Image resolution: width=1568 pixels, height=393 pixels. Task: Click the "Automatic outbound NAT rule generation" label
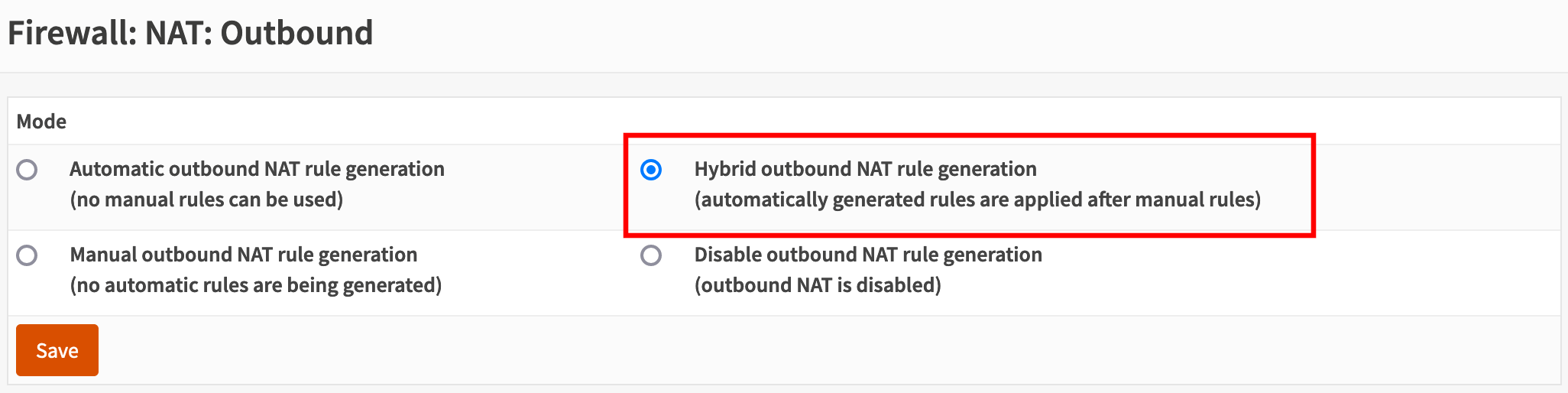[x=257, y=169]
